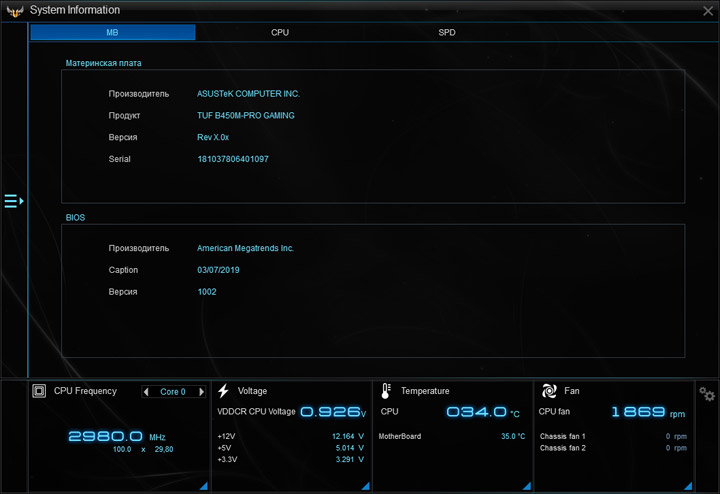Viewport: 720px width, 494px height.
Task: Click the multiplier value 29,80
Action: [164, 449]
